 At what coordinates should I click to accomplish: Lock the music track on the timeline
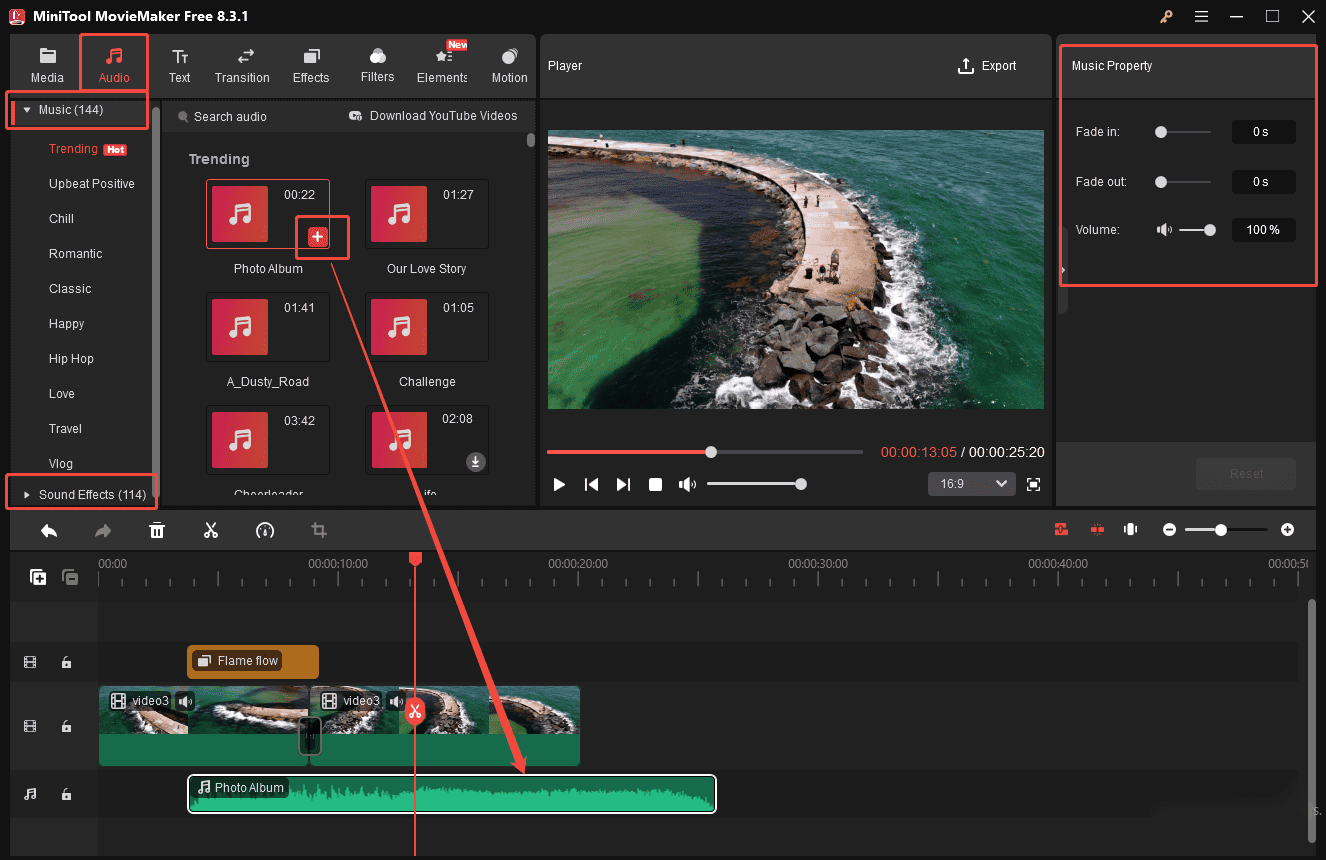pyautogui.click(x=66, y=794)
